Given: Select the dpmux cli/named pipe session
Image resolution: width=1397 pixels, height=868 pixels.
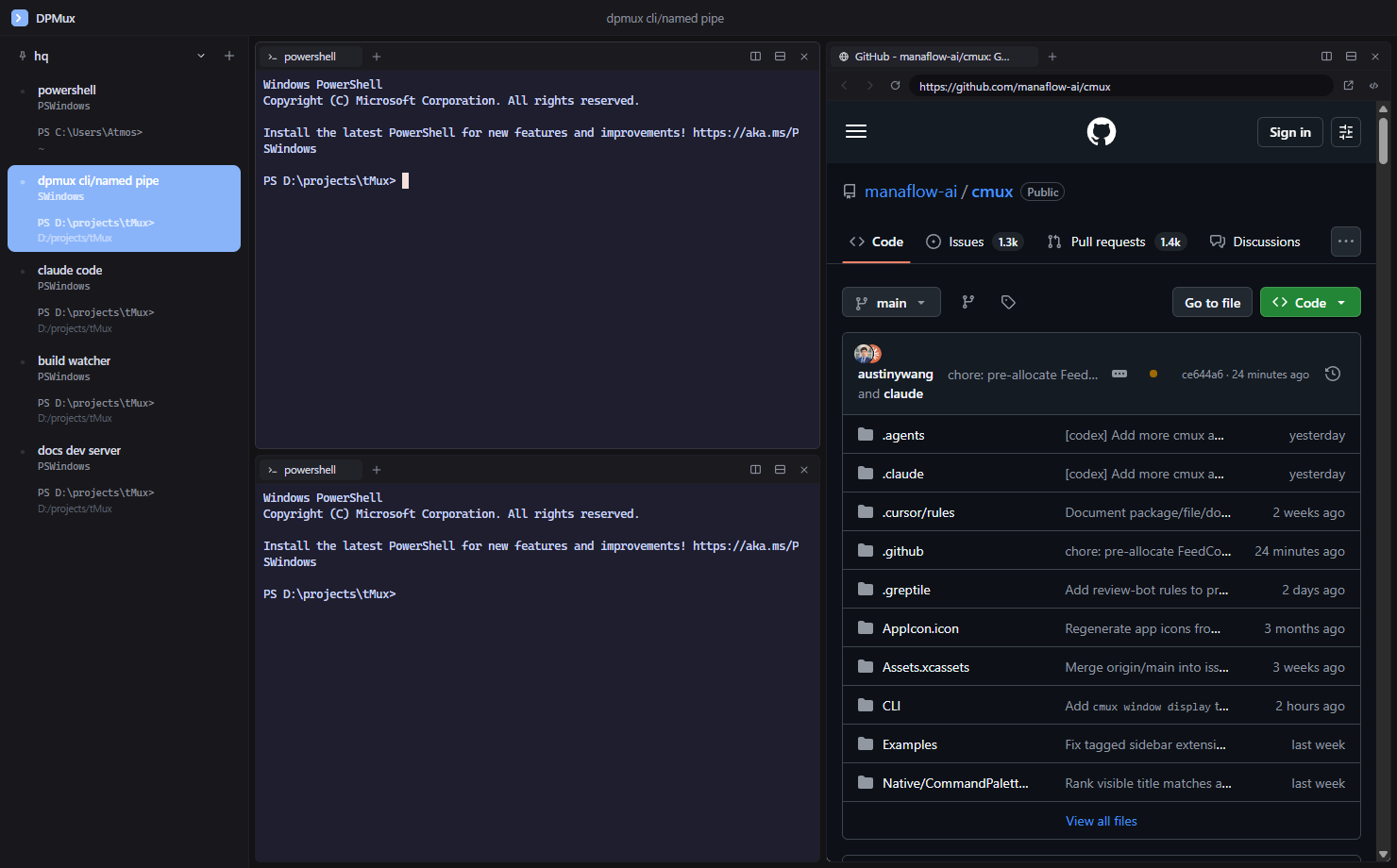Looking at the screenshot, I should (124, 209).
